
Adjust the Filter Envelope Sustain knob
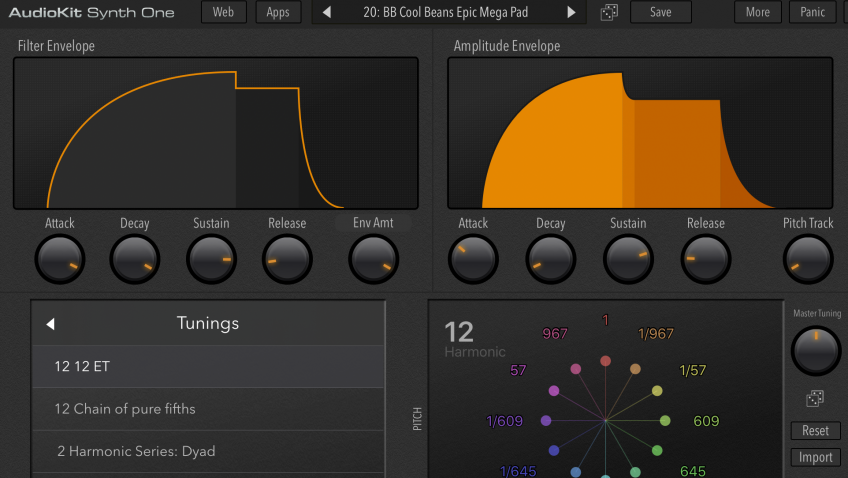coord(211,259)
